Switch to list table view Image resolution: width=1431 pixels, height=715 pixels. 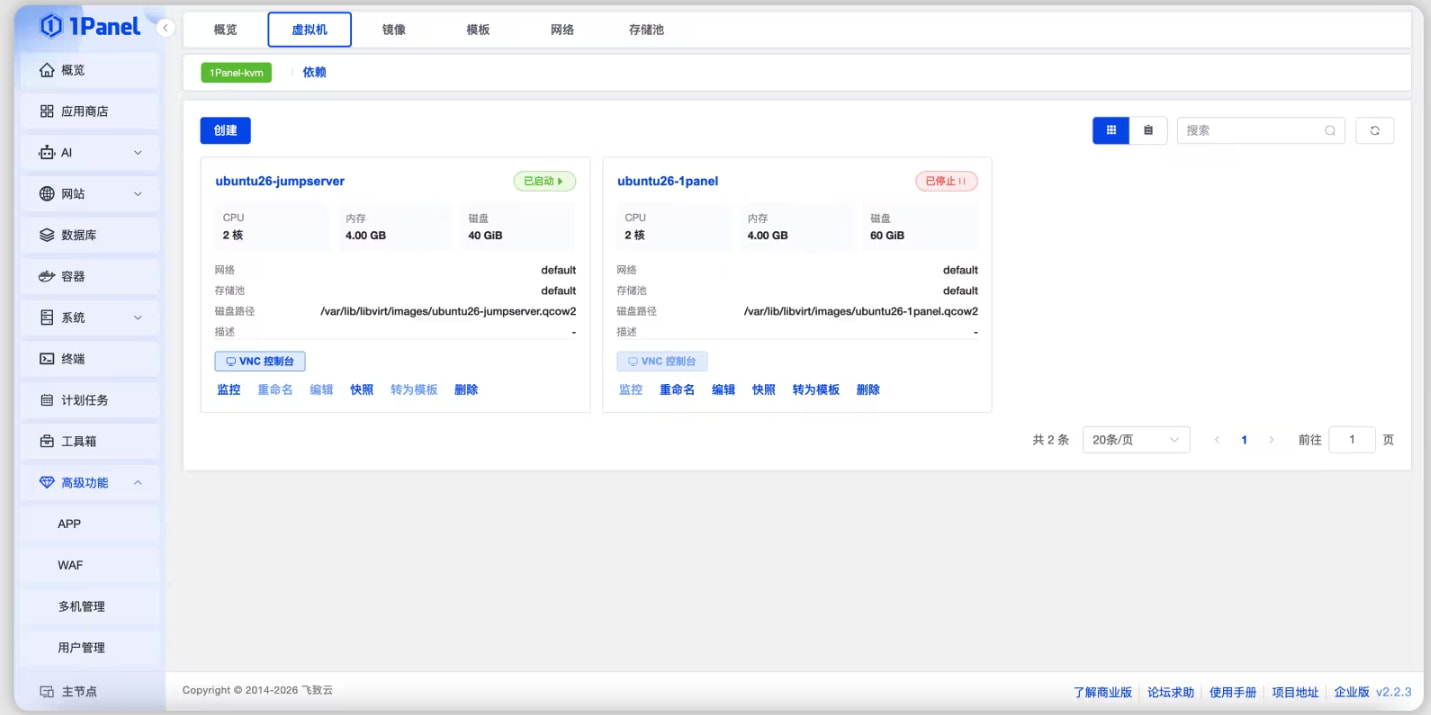pyautogui.click(x=1148, y=130)
